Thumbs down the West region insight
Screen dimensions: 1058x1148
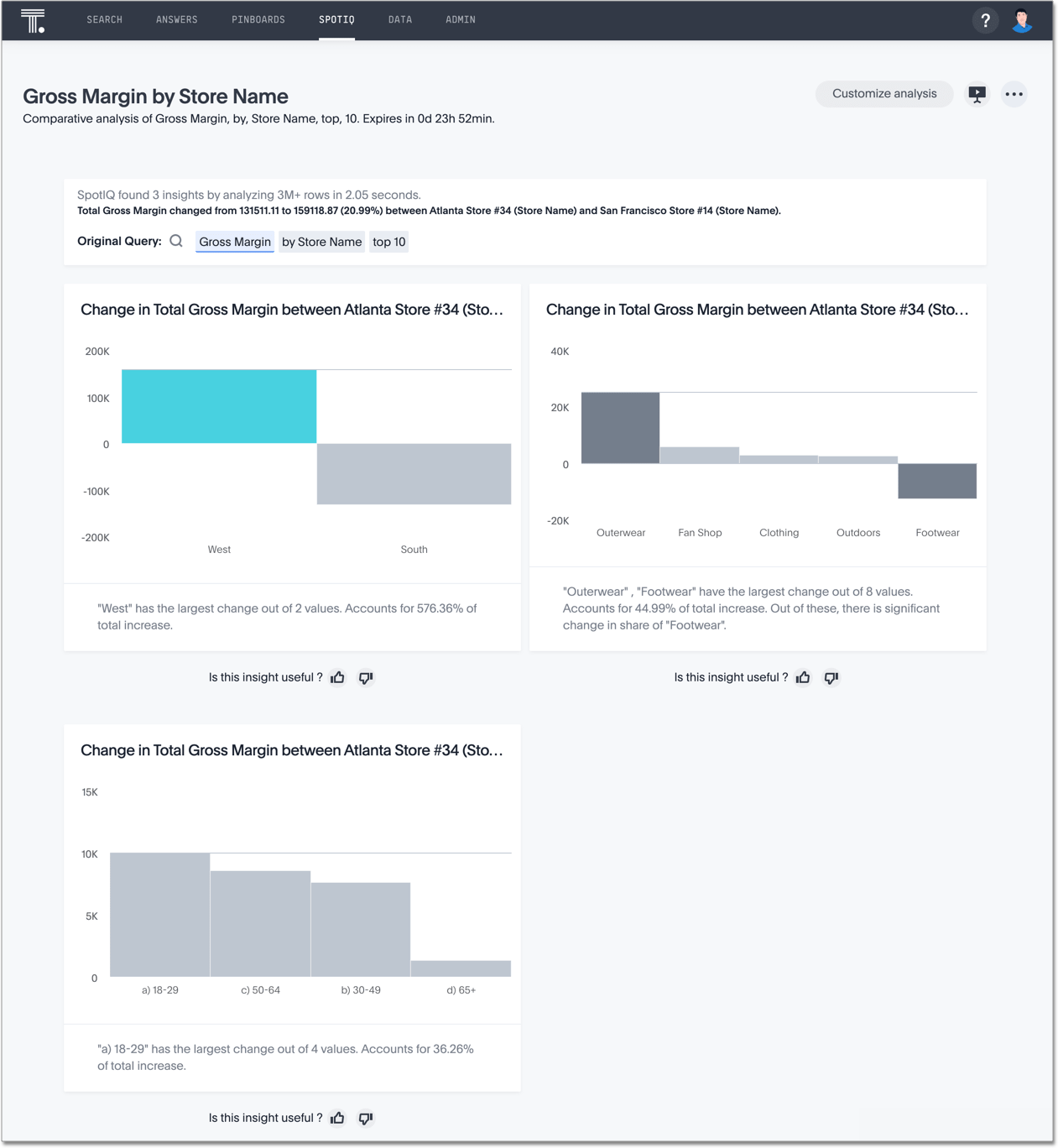pos(366,677)
